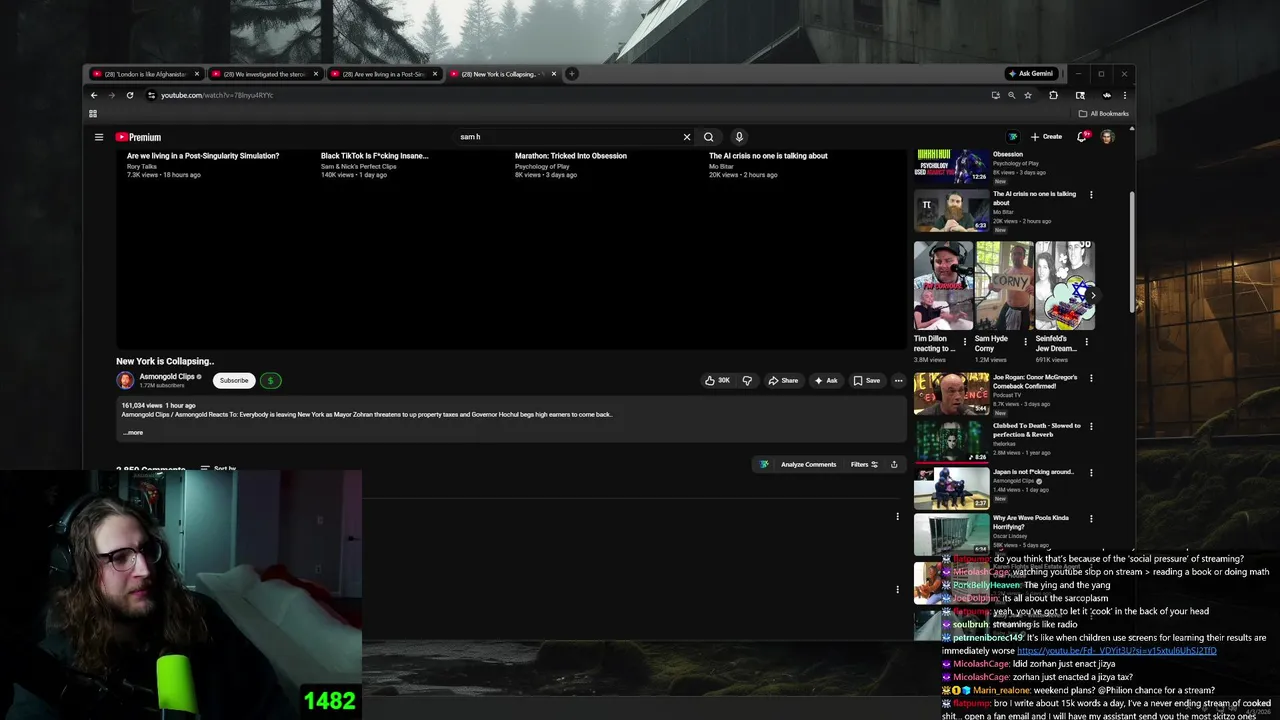Viewport: 1280px width, 720px height.
Task: Click the page vertical scrollbar
Action: click(x=1132, y=250)
